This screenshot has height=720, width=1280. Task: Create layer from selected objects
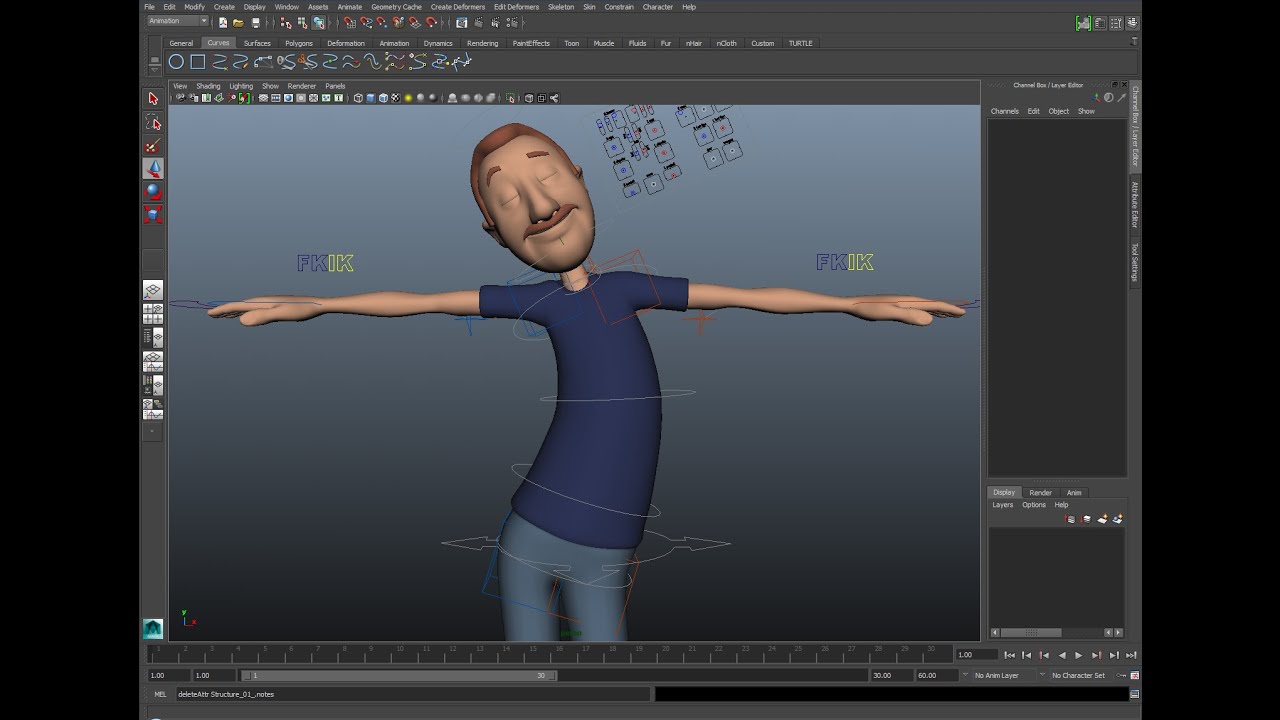1117,519
